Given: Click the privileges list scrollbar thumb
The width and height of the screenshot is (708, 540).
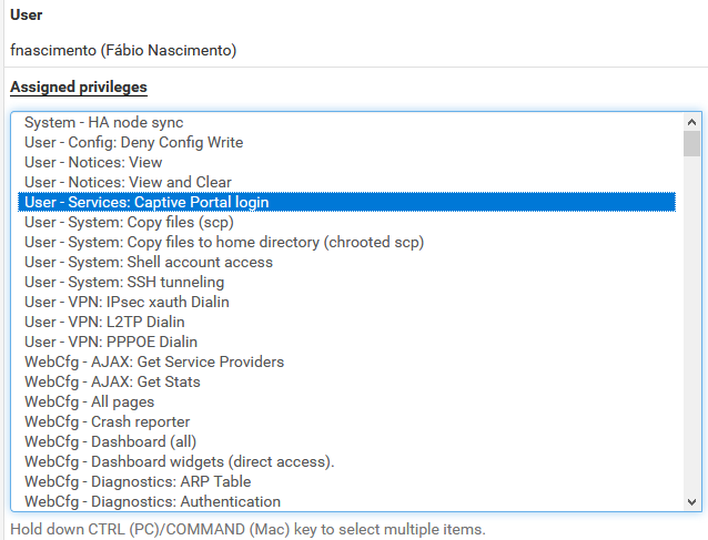Looking at the screenshot, I should (x=691, y=144).
